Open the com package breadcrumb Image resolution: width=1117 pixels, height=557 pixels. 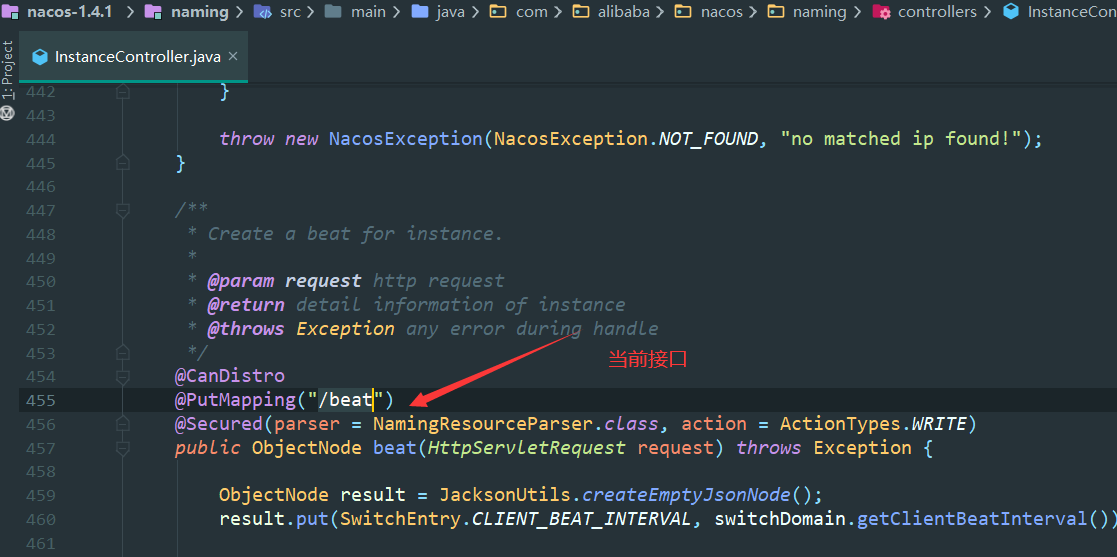[519, 11]
